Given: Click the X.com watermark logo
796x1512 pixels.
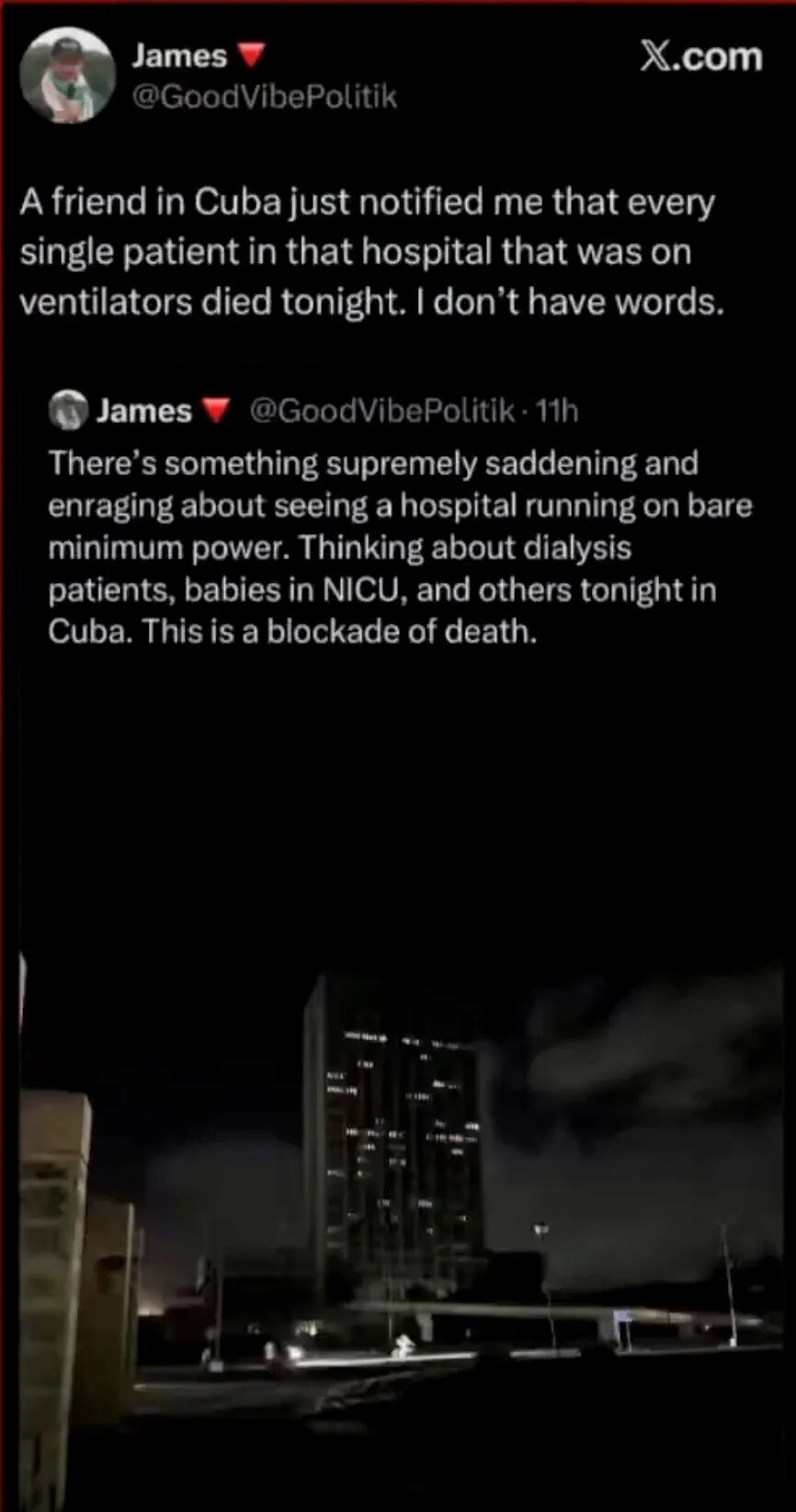Looking at the screenshot, I should [x=701, y=57].
